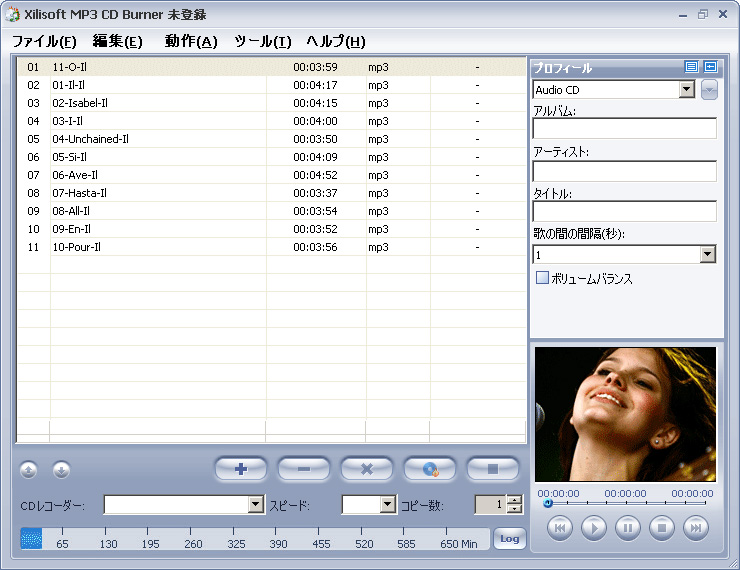Click the remove track minus button
740x570 pixels.
(303, 468)
